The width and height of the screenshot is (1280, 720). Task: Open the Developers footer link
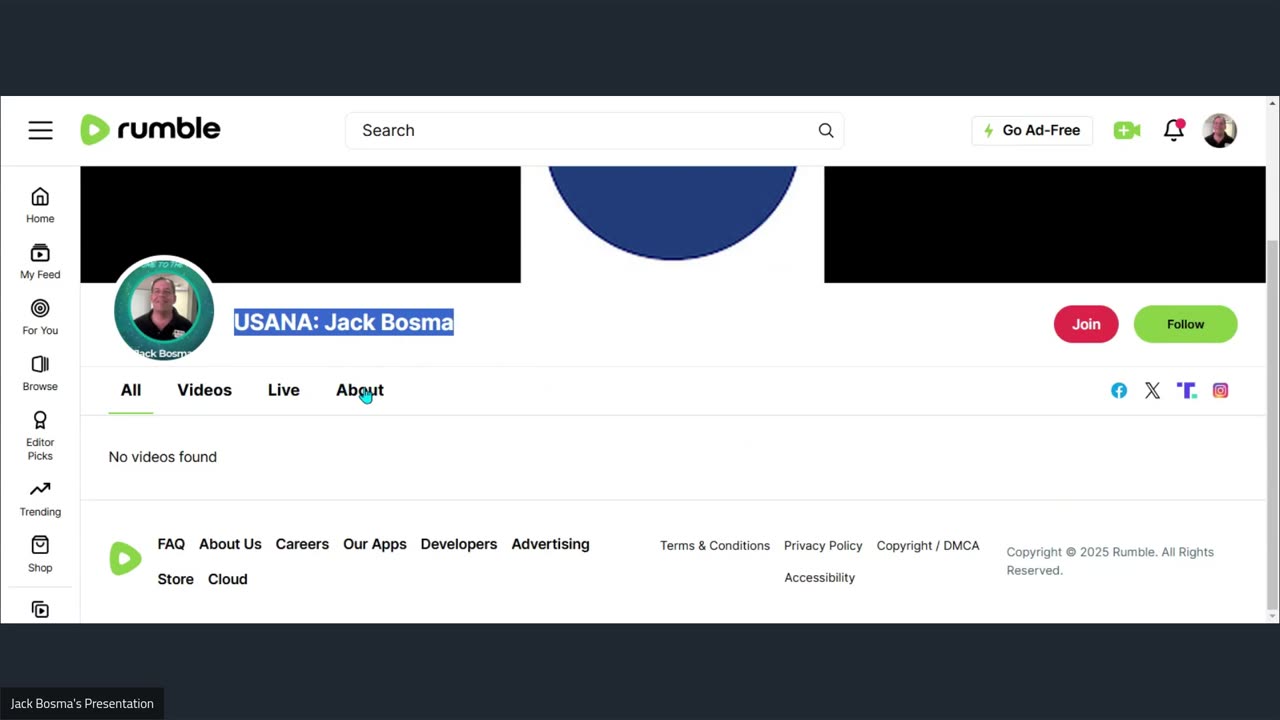pos(459,544)
